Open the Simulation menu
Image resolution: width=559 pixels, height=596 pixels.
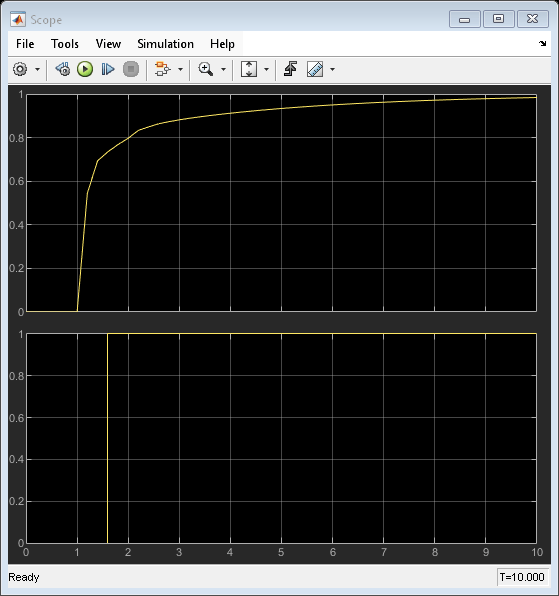pos(165,44)
